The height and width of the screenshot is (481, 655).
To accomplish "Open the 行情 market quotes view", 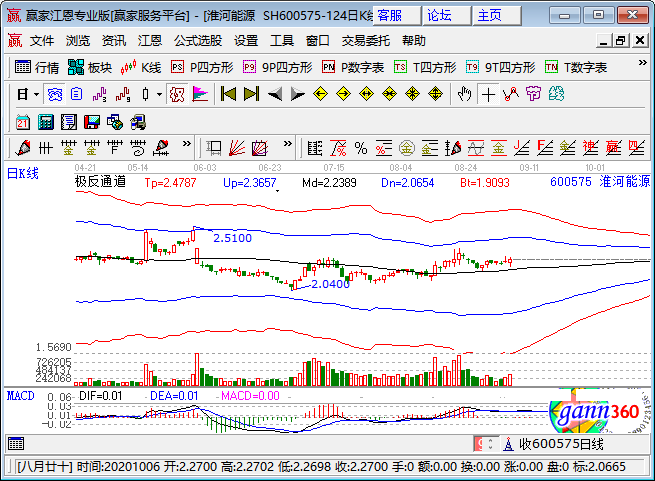I will (37, 67).
